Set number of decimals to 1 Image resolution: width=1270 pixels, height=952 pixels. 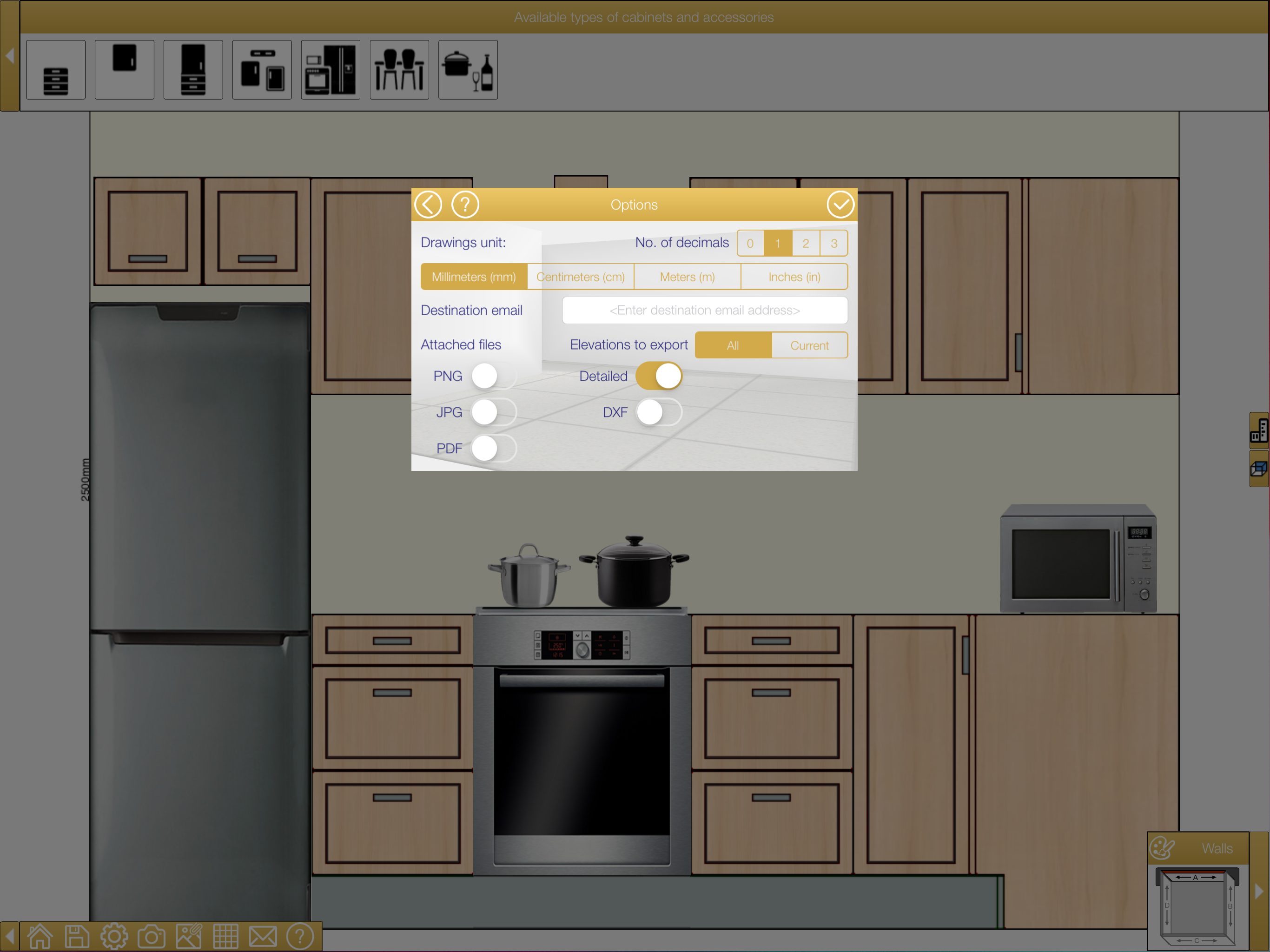[778, 243]
